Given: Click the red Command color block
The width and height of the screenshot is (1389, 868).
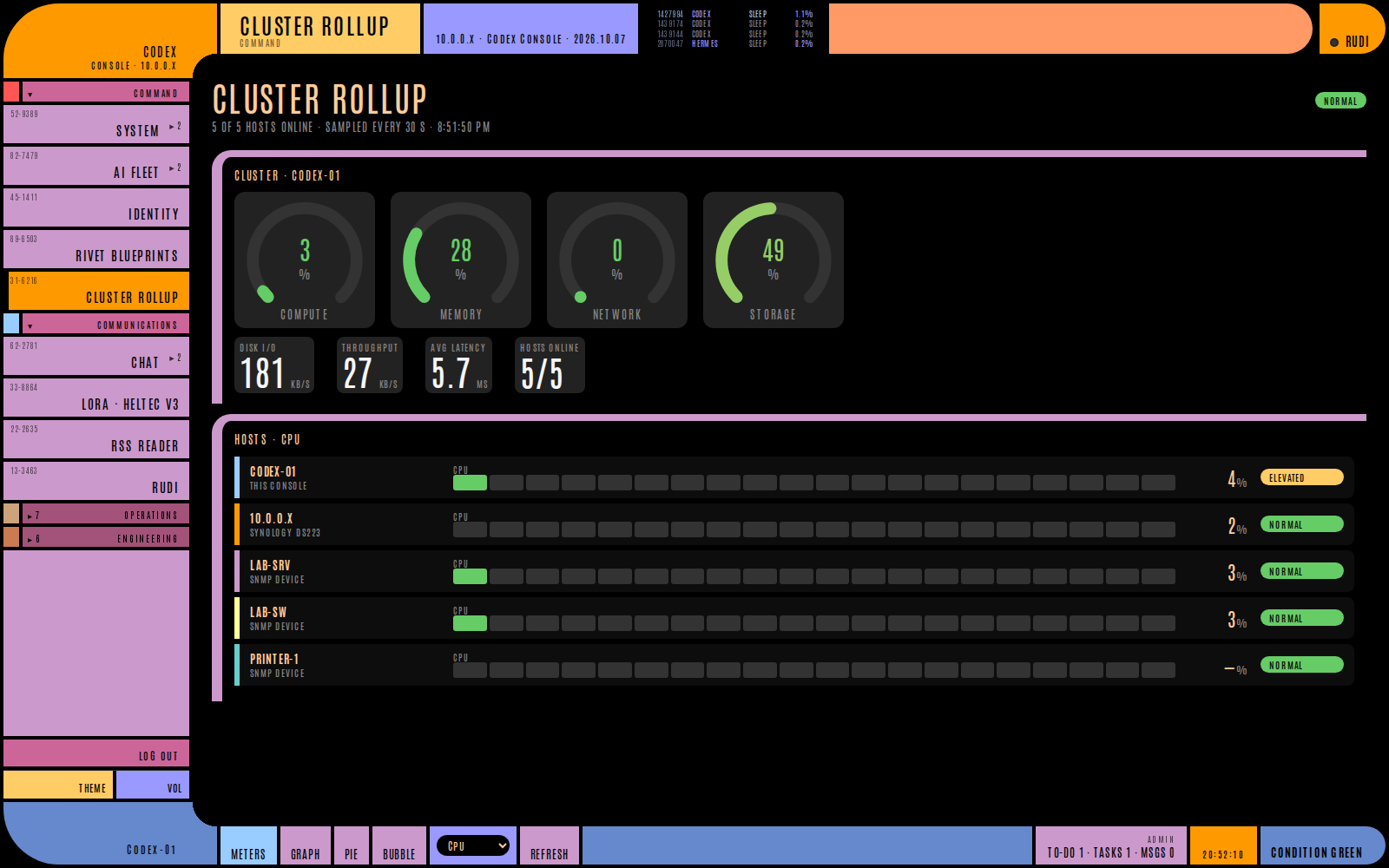Looking at the screenshot, I should click(11, 92).
